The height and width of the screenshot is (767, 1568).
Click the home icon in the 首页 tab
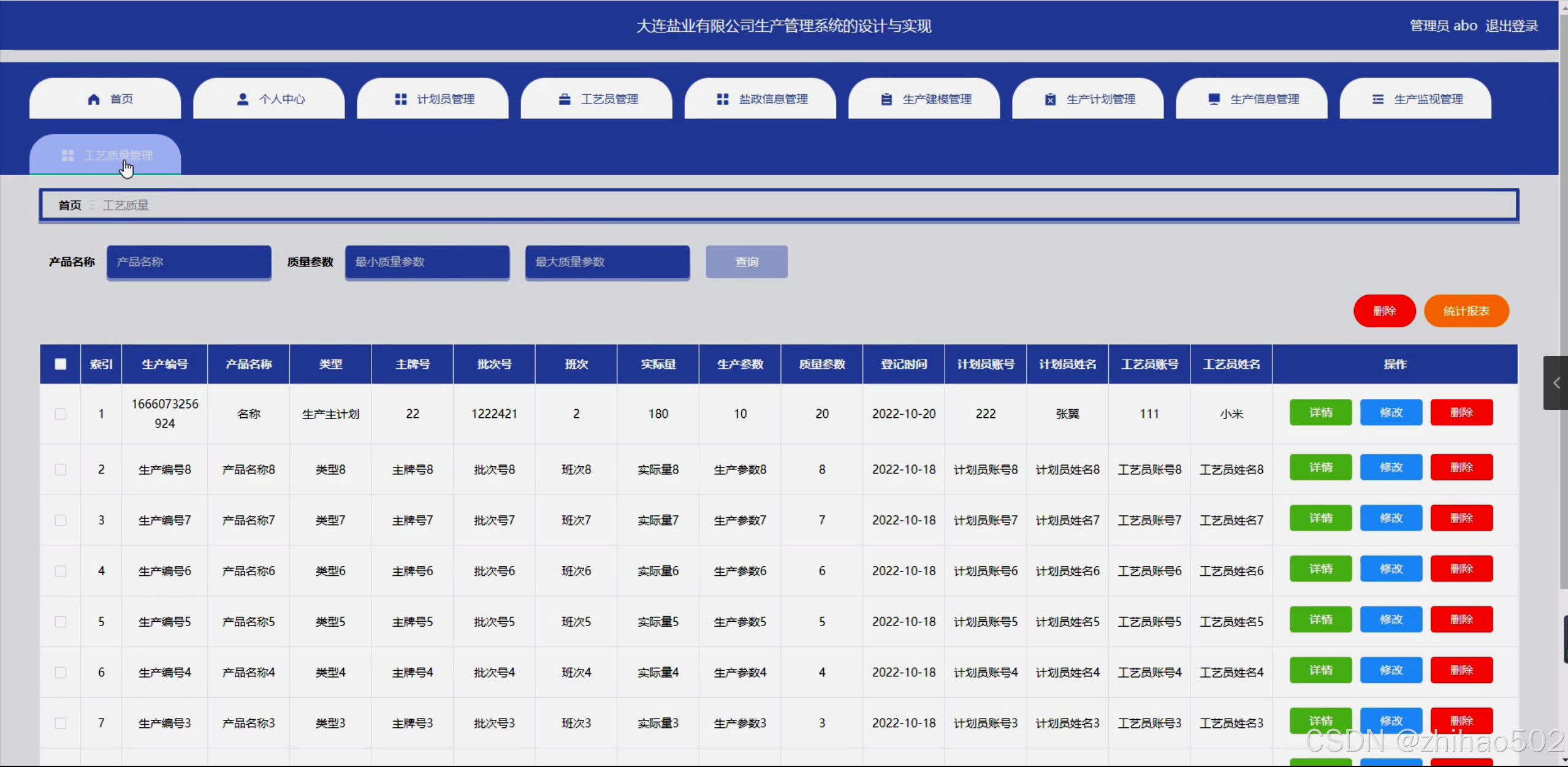coord(94,99)
